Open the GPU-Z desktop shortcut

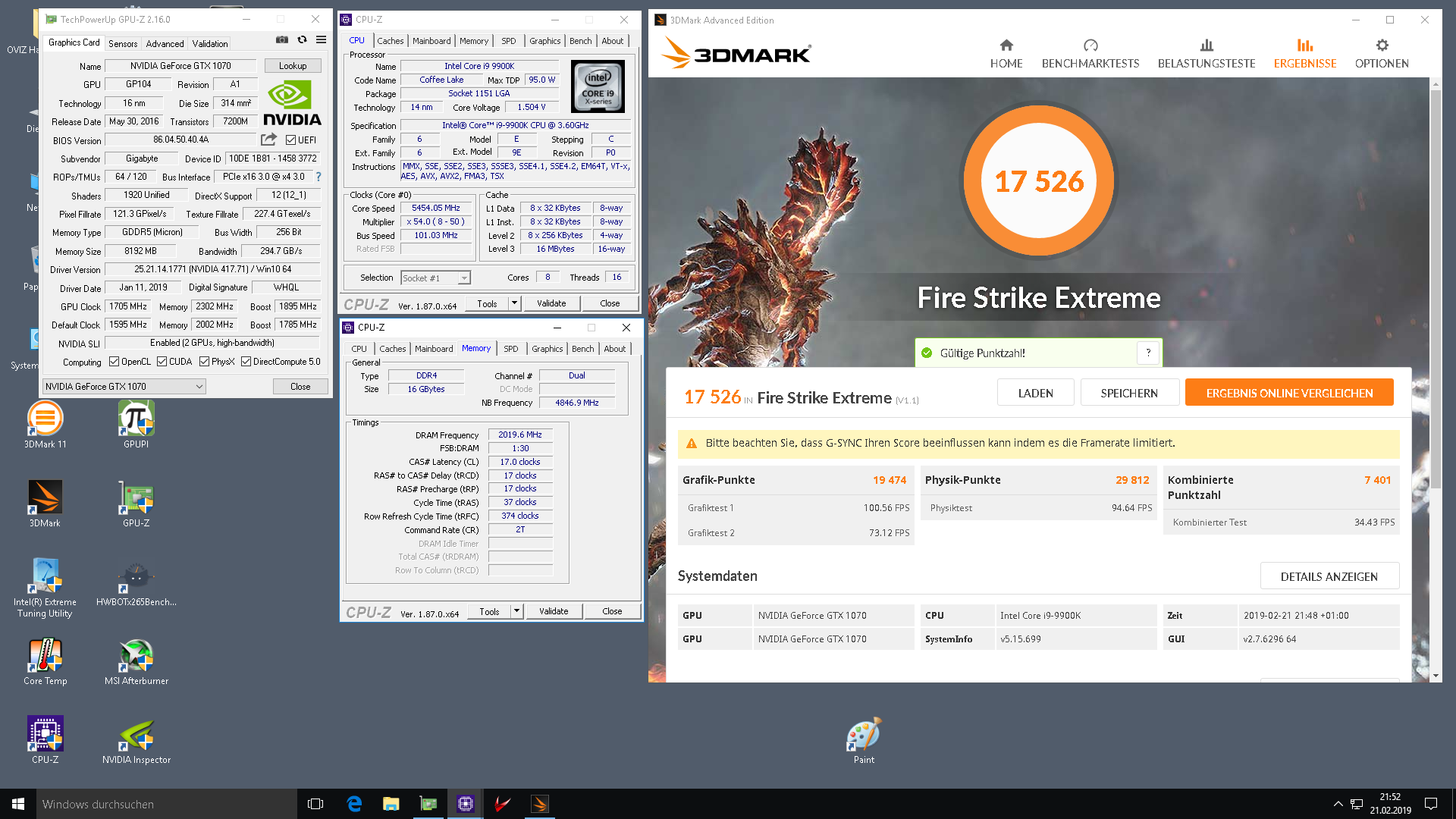[x=136, y=504]
